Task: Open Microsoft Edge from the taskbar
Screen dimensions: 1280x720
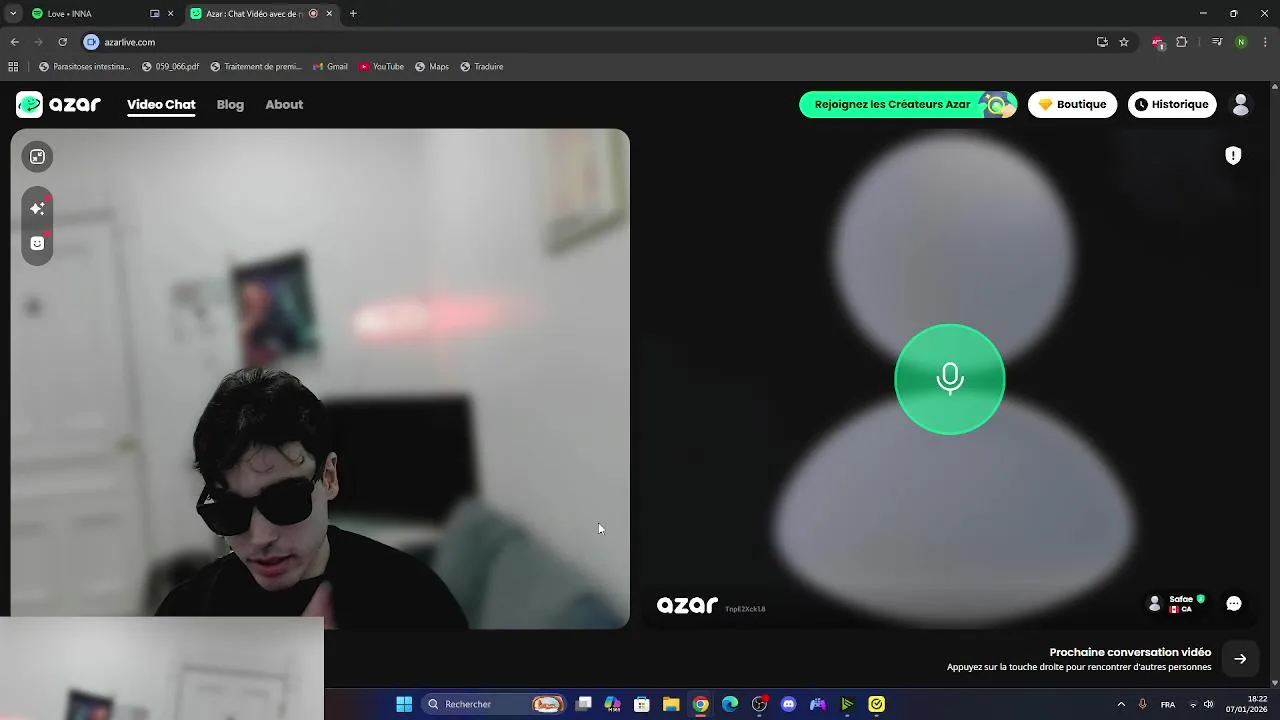Action: point(730,704)
